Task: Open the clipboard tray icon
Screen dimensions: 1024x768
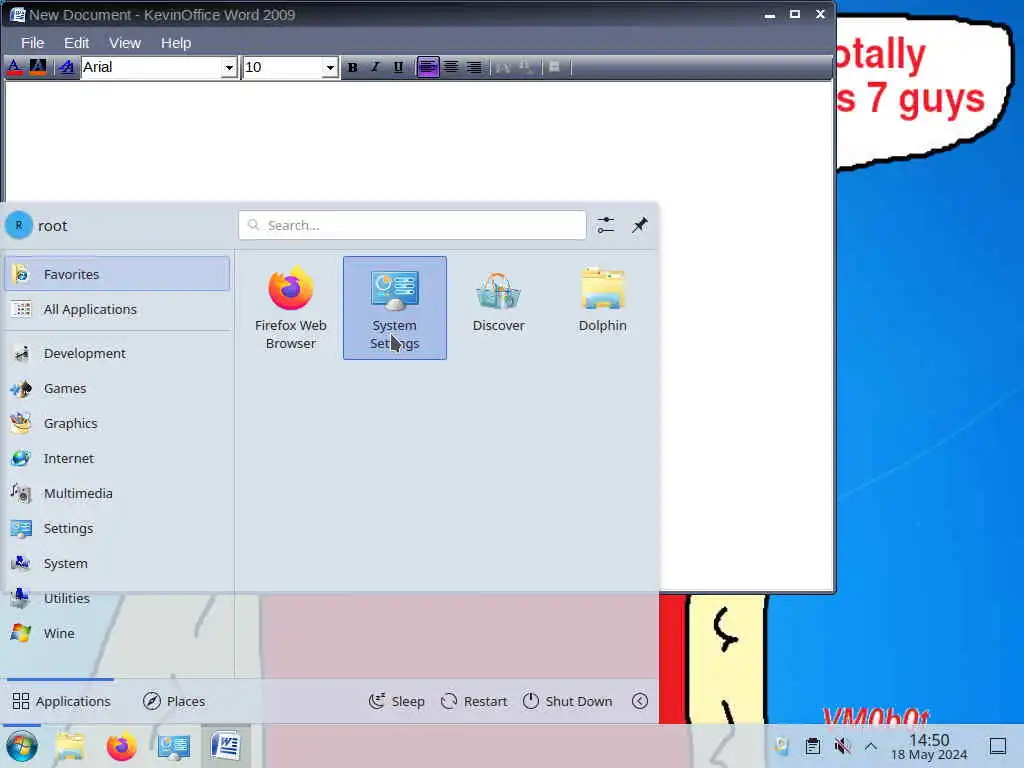Action: click(812, 746)
